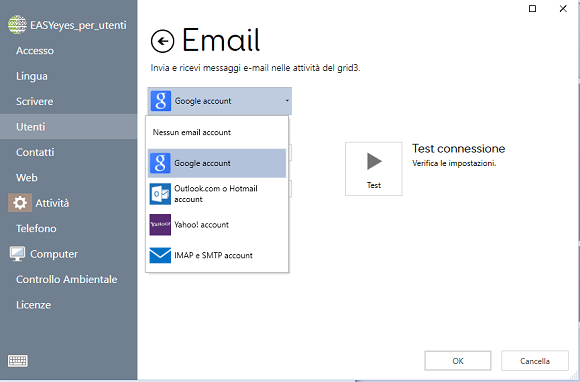Click the EASYeyes user profile logo
580x382 pixels.
(x=17, y=25)
